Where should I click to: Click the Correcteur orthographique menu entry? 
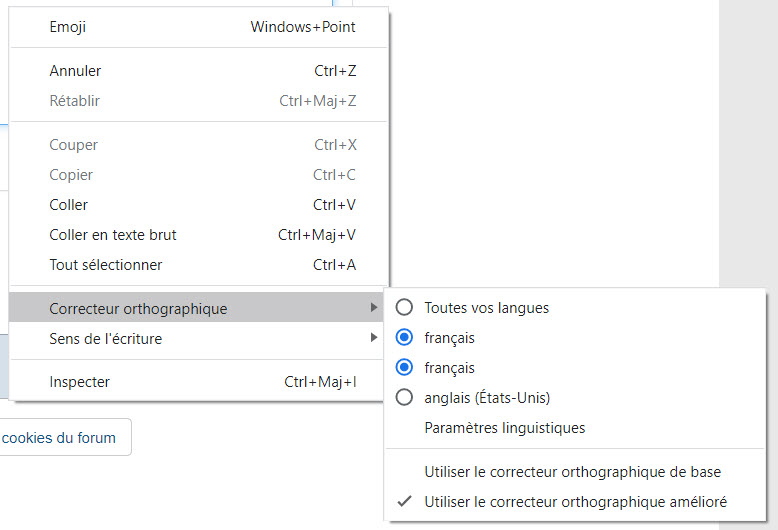tap(138, 309)
